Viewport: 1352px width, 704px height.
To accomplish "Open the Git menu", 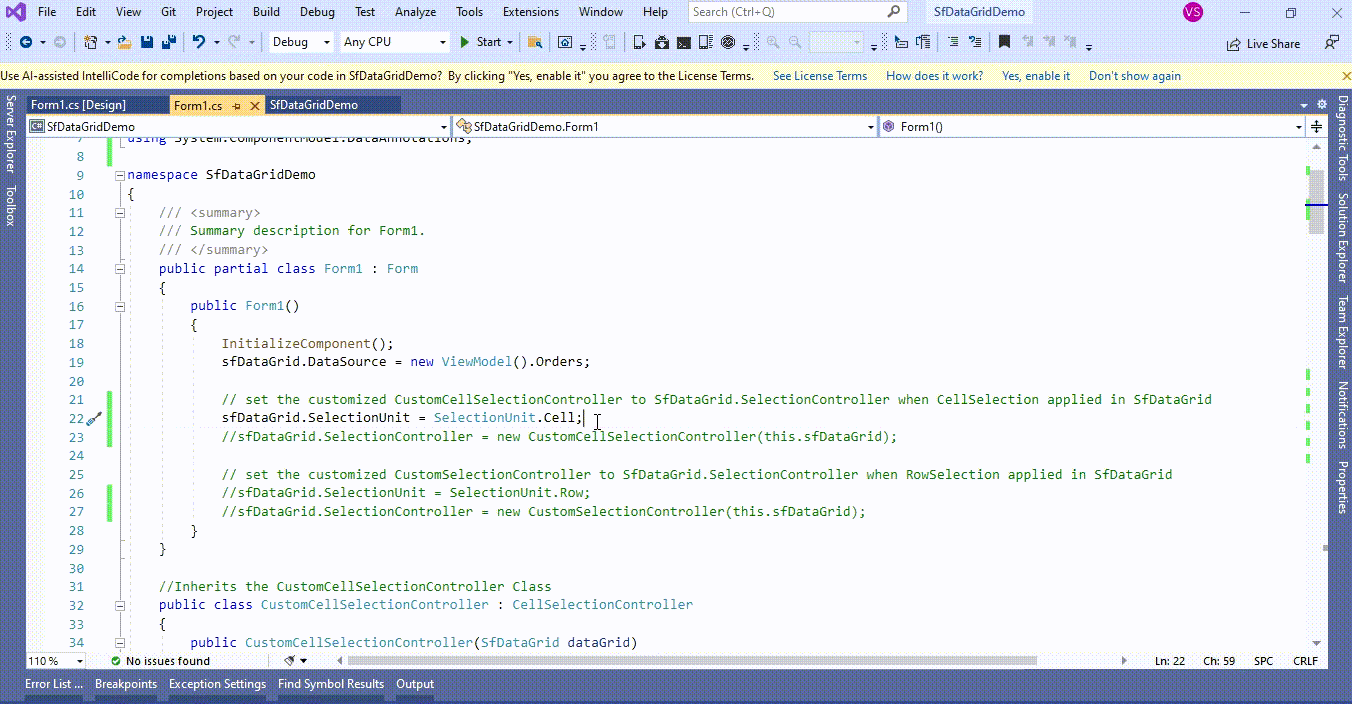I will [169, 12].
